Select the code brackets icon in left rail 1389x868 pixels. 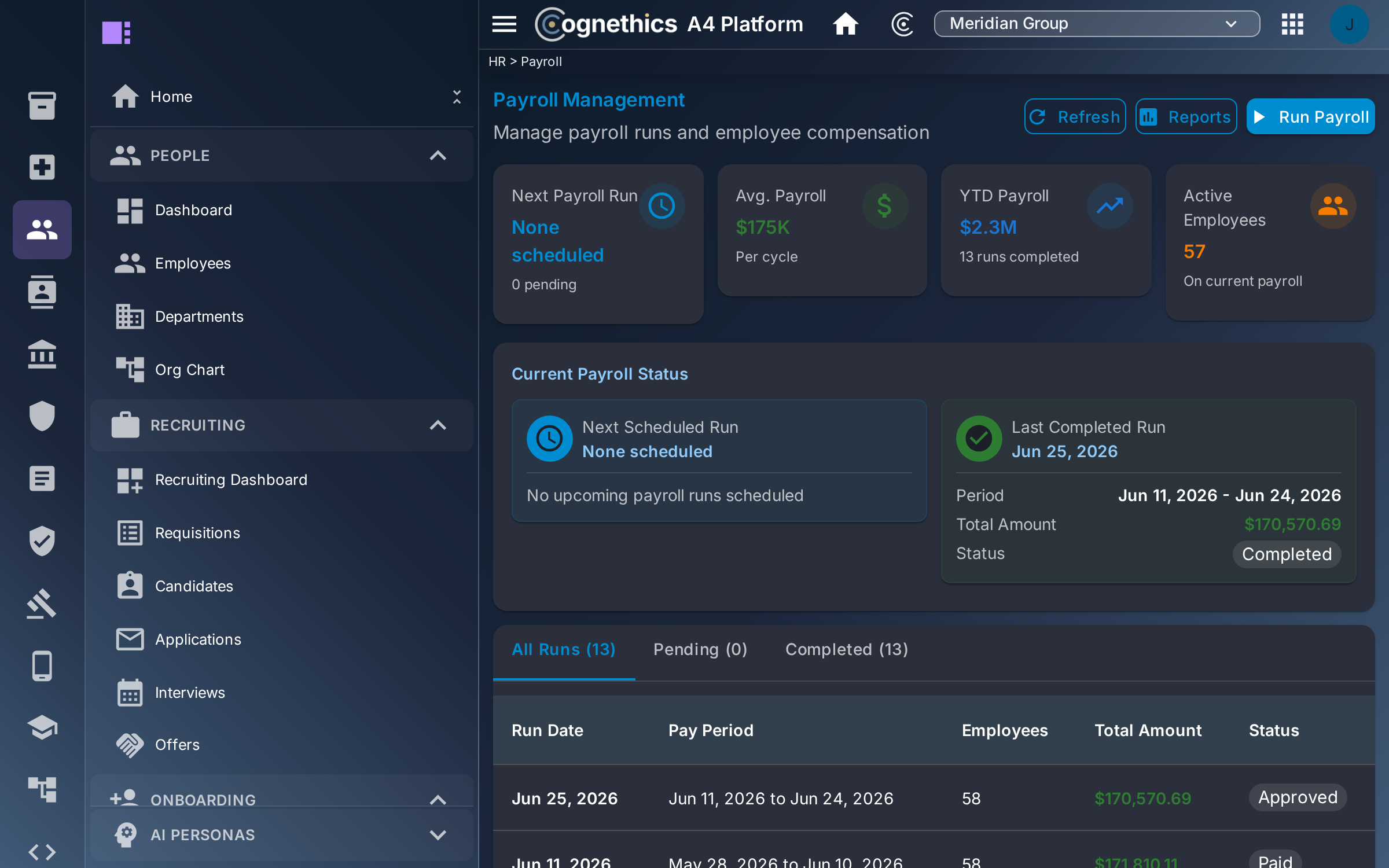[42, 852]
